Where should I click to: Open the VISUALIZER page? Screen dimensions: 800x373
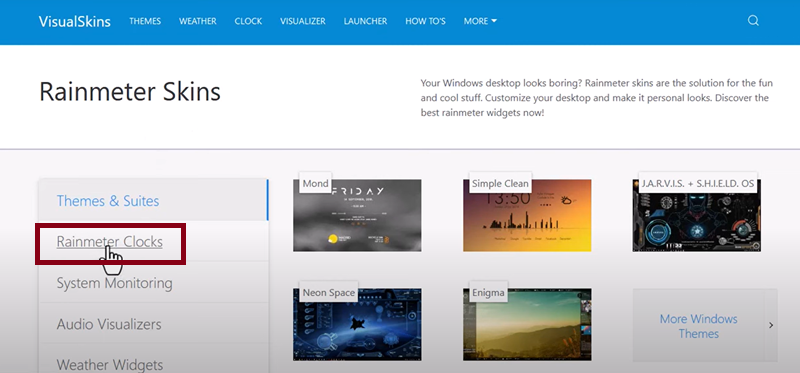click(x=303, y=21)
